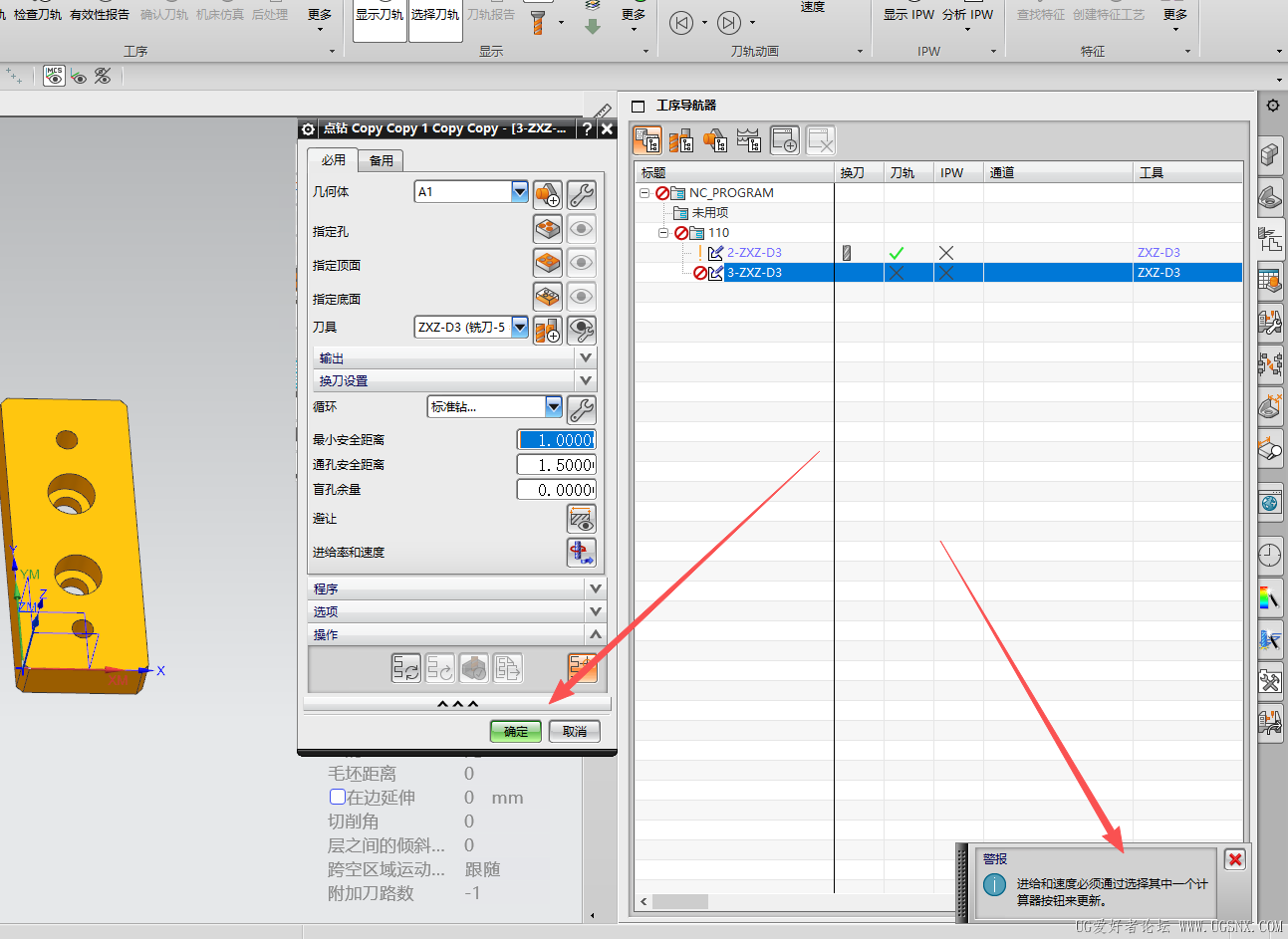This screenshot has width=1288, height=939.
Task: Click in the 最小安全距离 value field
Action: [x=557, y=440]
